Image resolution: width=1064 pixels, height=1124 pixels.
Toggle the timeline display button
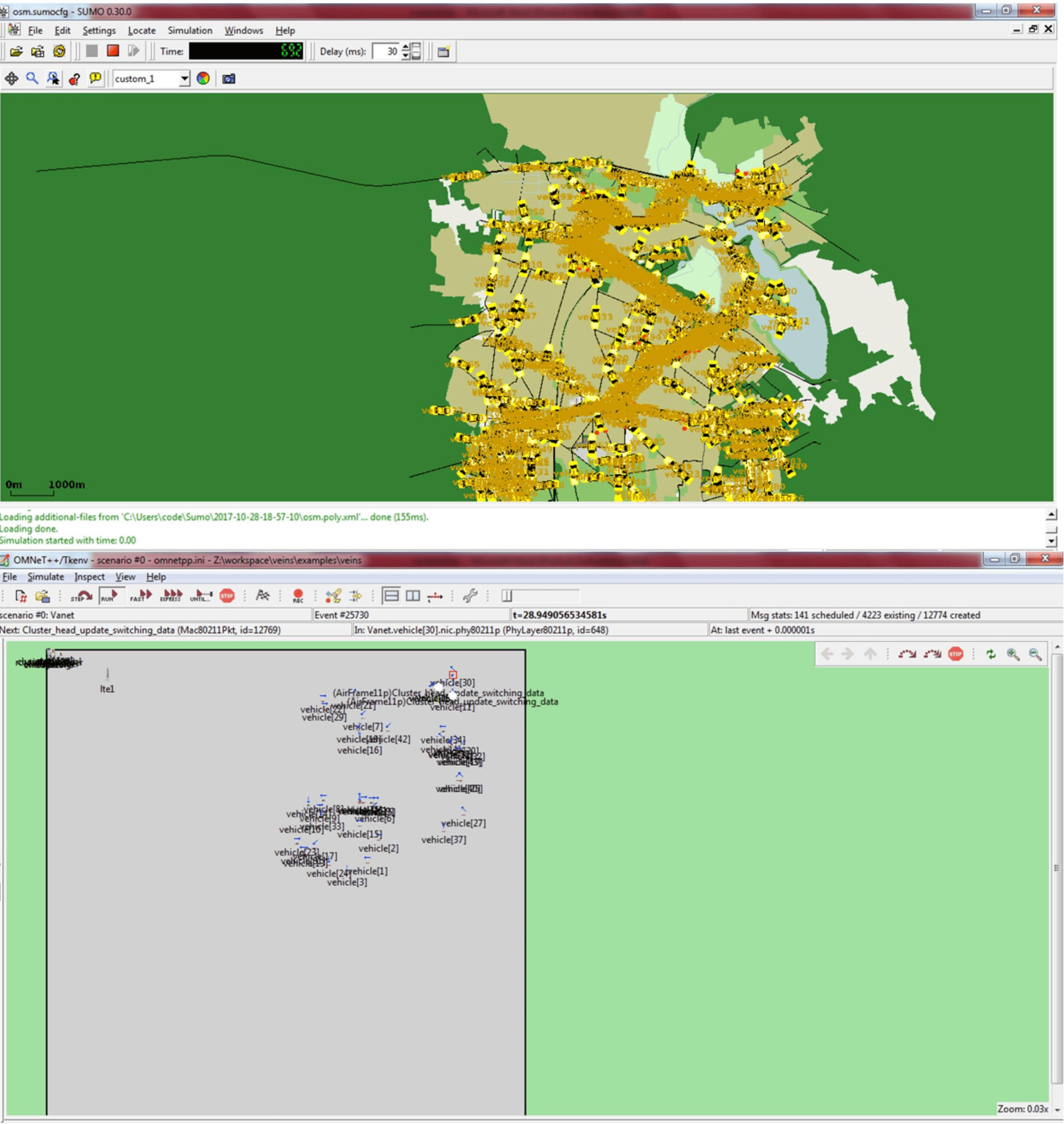coord(435,596)
